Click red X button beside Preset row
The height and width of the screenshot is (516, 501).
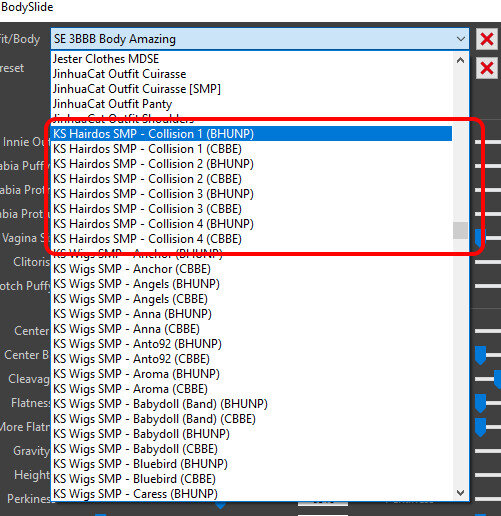[x=487, y=68]
